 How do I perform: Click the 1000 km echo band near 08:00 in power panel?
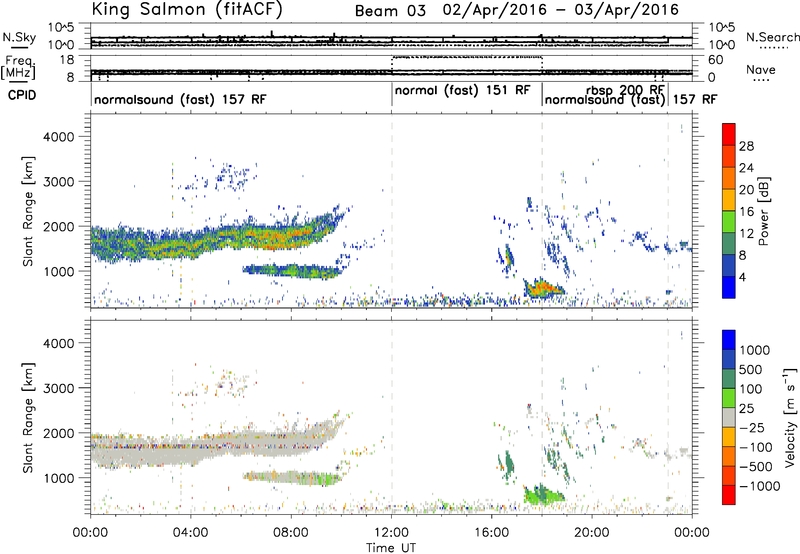(292, 271)
